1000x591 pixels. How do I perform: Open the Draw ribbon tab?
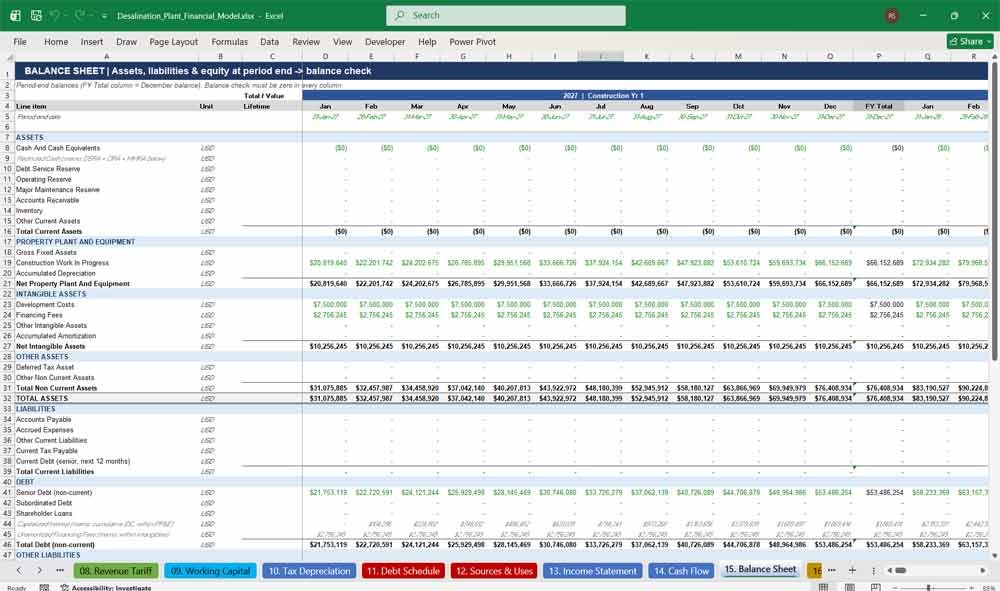126,41
